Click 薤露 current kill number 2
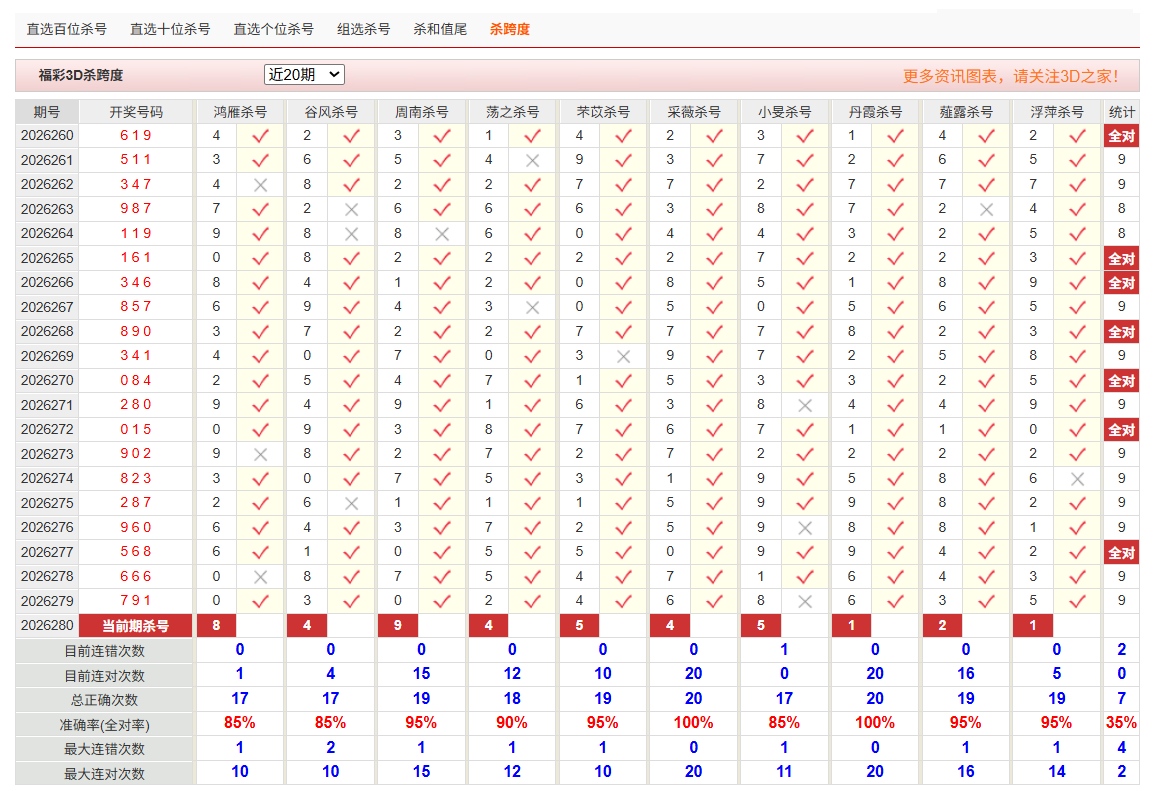This screenshot has width=1153, height=791. 943,626
